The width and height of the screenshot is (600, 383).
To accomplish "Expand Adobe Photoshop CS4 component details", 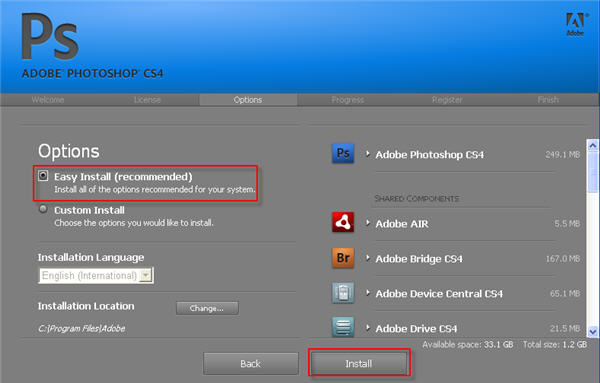I will tap(368, 154).
